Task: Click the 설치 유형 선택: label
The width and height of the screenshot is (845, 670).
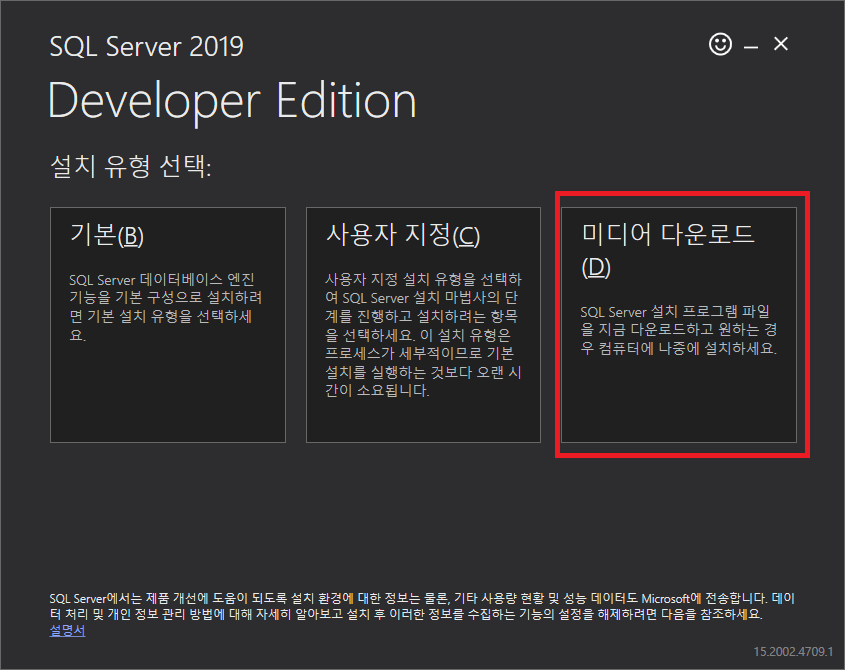Action: click(x=130, y=166)
